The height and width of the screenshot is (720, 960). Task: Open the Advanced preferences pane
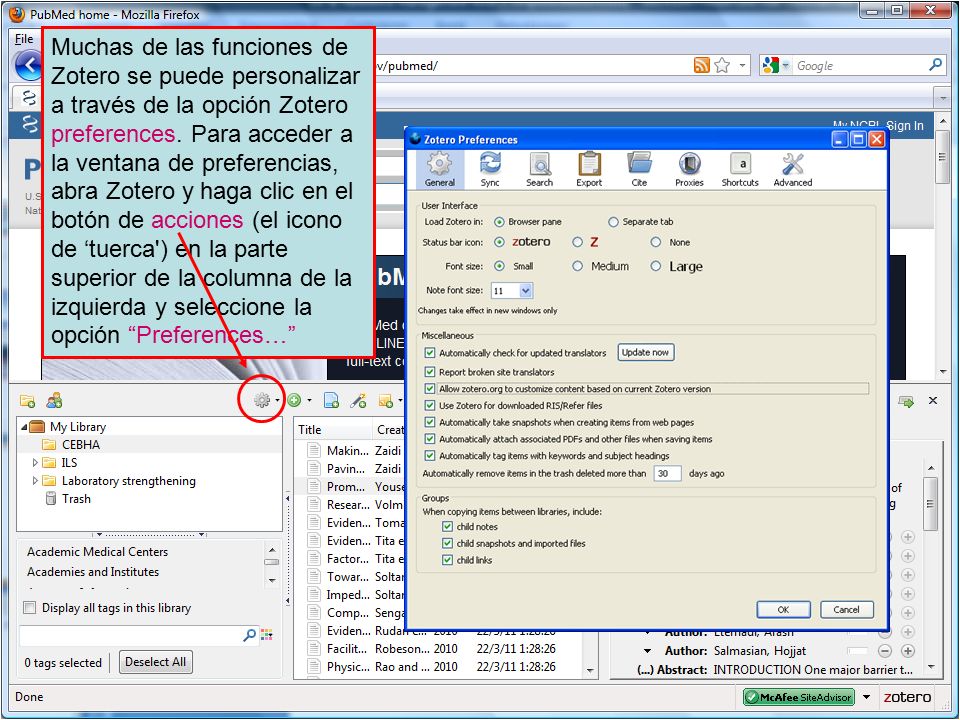(x=793, y=170)
